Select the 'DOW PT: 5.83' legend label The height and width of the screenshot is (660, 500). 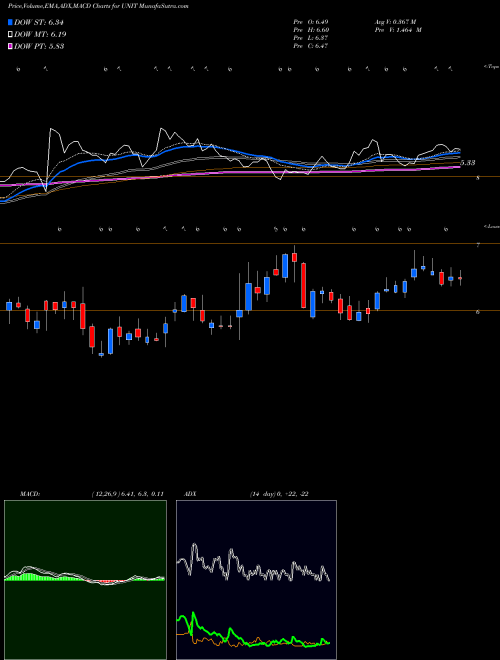click(x=39, y=46)
